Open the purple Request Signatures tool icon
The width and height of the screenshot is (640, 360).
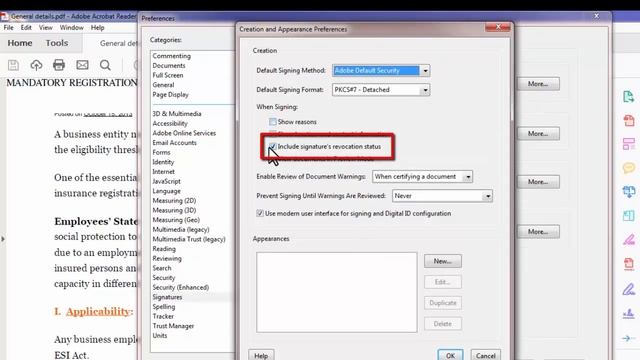[x=629, y=313]
